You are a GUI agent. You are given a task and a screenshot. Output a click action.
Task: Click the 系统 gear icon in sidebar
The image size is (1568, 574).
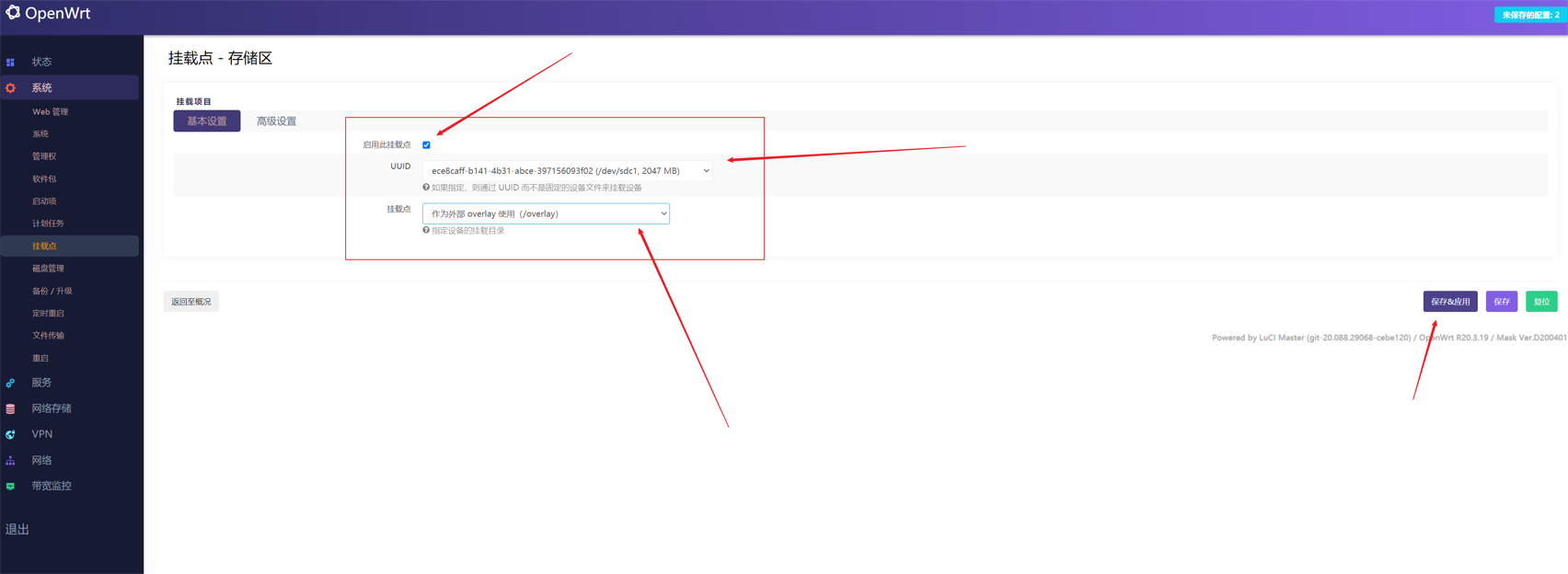click(11, 88)
